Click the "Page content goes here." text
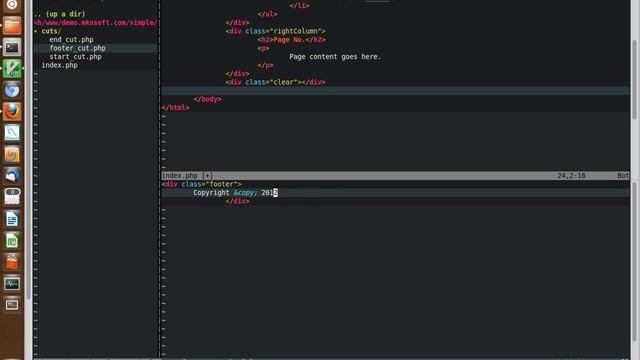The height and width of the screenshot is (360, 640). coord(335,57)
